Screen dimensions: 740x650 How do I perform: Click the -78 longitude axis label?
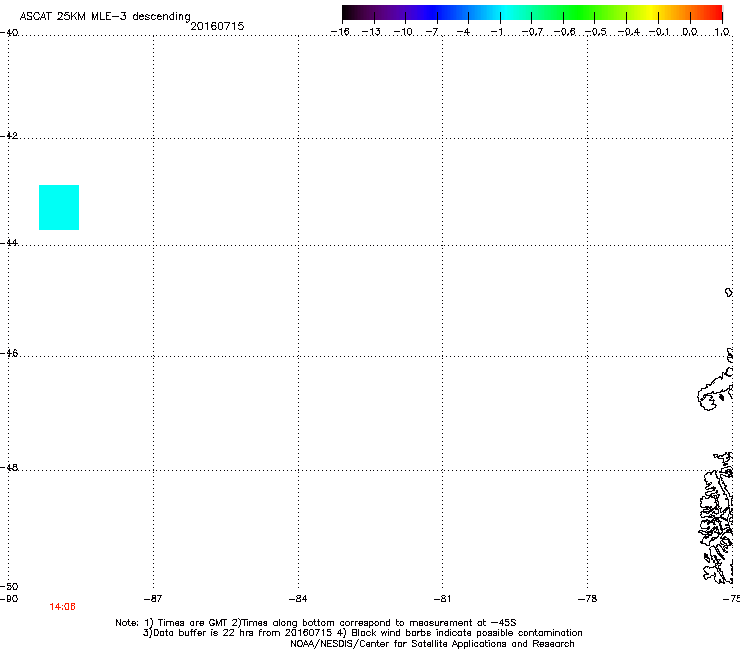point(588,599)
